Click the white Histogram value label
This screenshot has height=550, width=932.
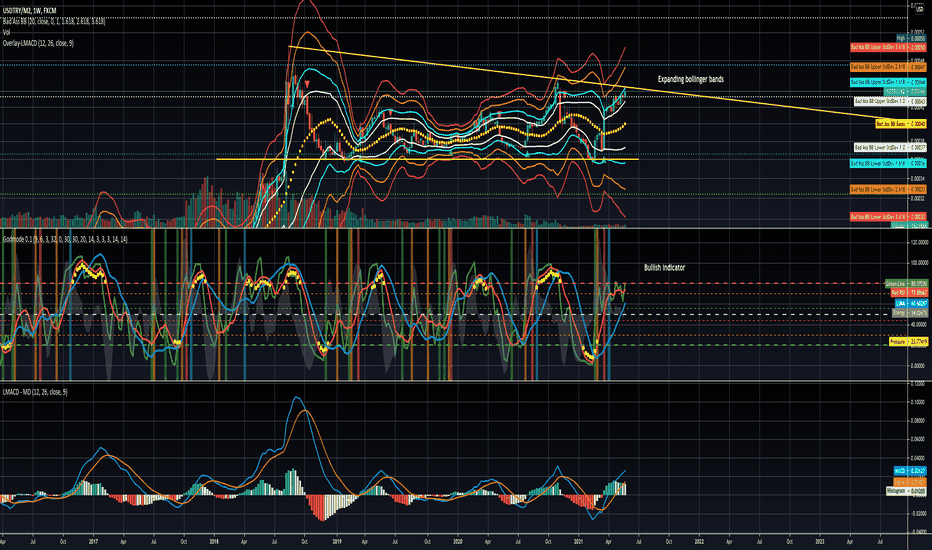pyautogui.click(x=906, y=491)
